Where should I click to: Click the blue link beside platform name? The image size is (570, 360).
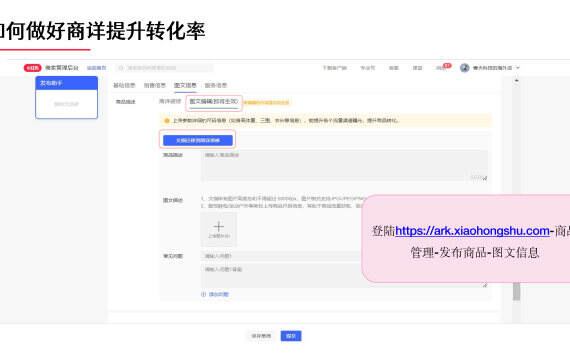coord(96,68)
